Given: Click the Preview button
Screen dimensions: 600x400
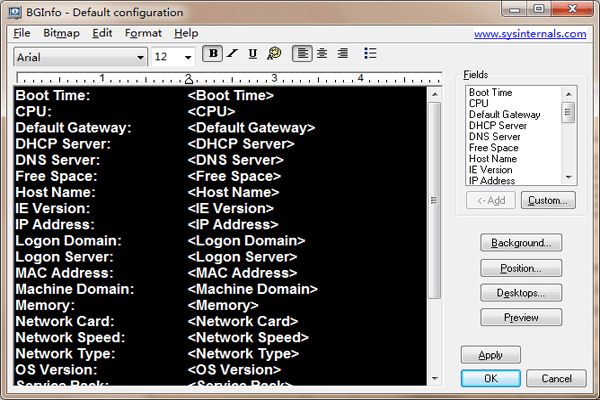Looking at the screenshot, I should 521,318.
